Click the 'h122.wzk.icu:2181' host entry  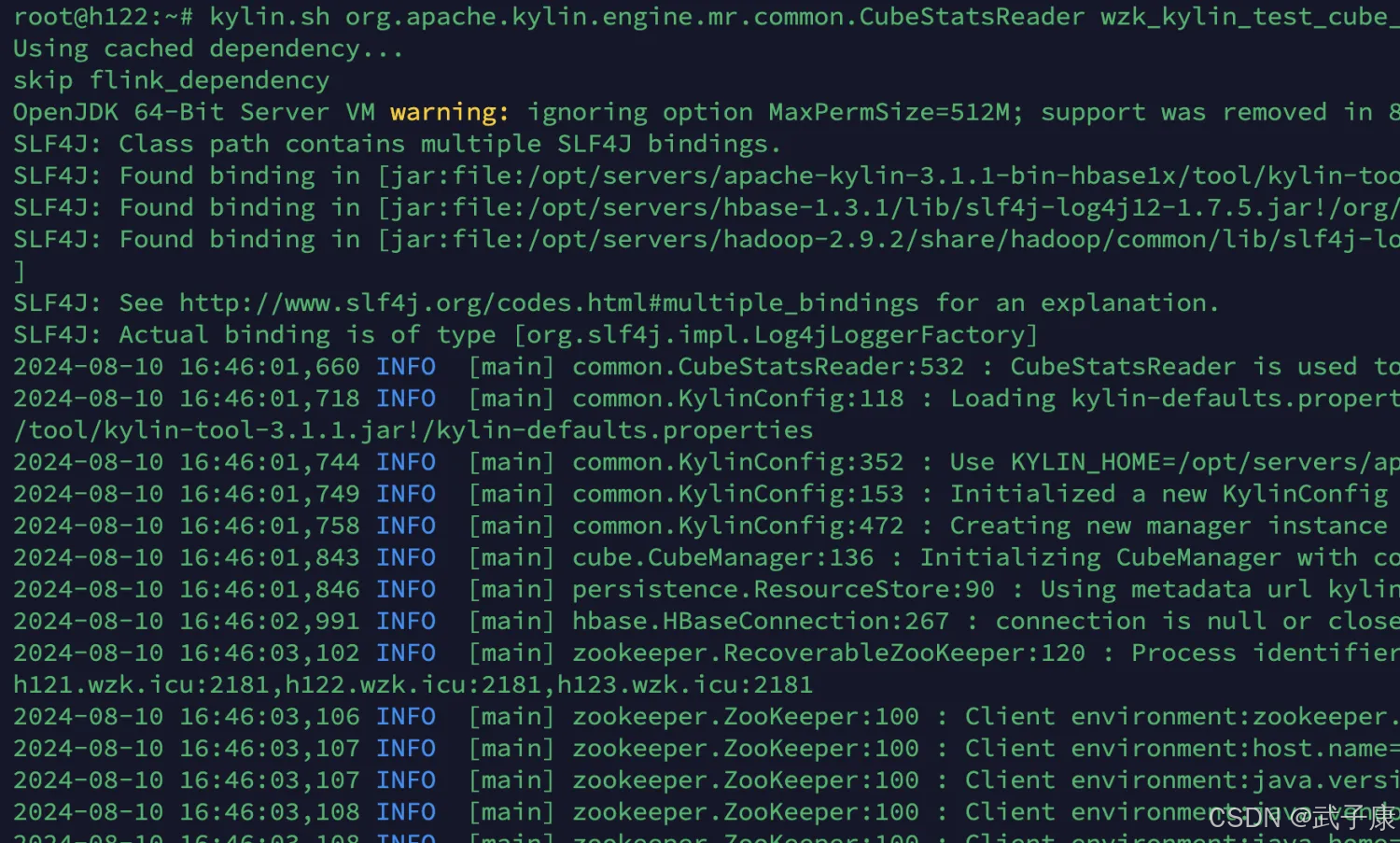pyautogui.click(x=413, y=685)
